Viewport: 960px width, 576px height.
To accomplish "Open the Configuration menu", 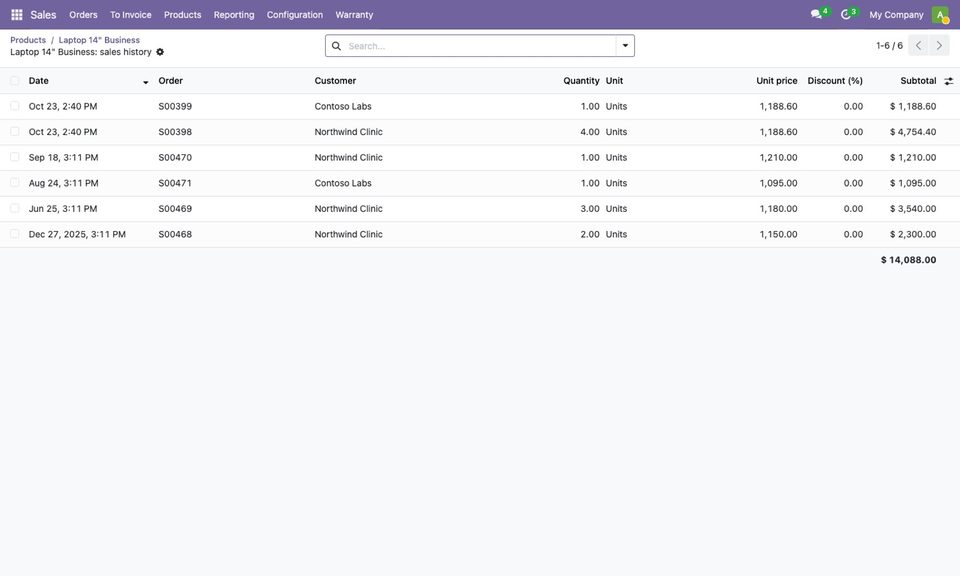I will coord(294,15).
